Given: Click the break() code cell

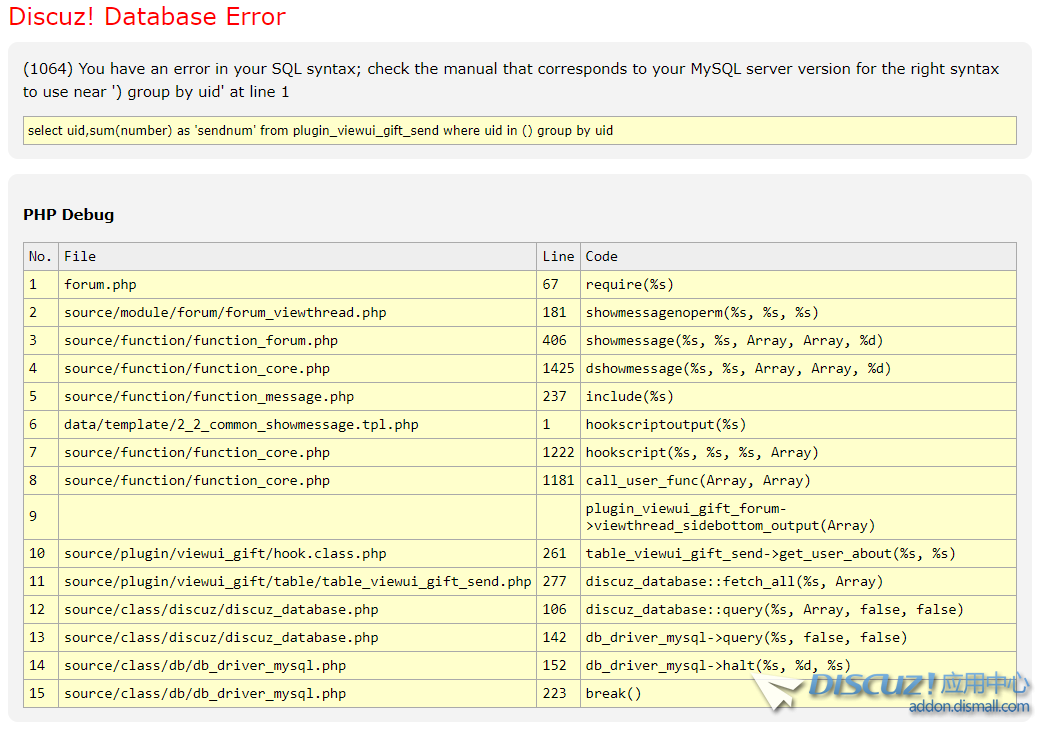Looking at the screenshot, I should [613, 693].
